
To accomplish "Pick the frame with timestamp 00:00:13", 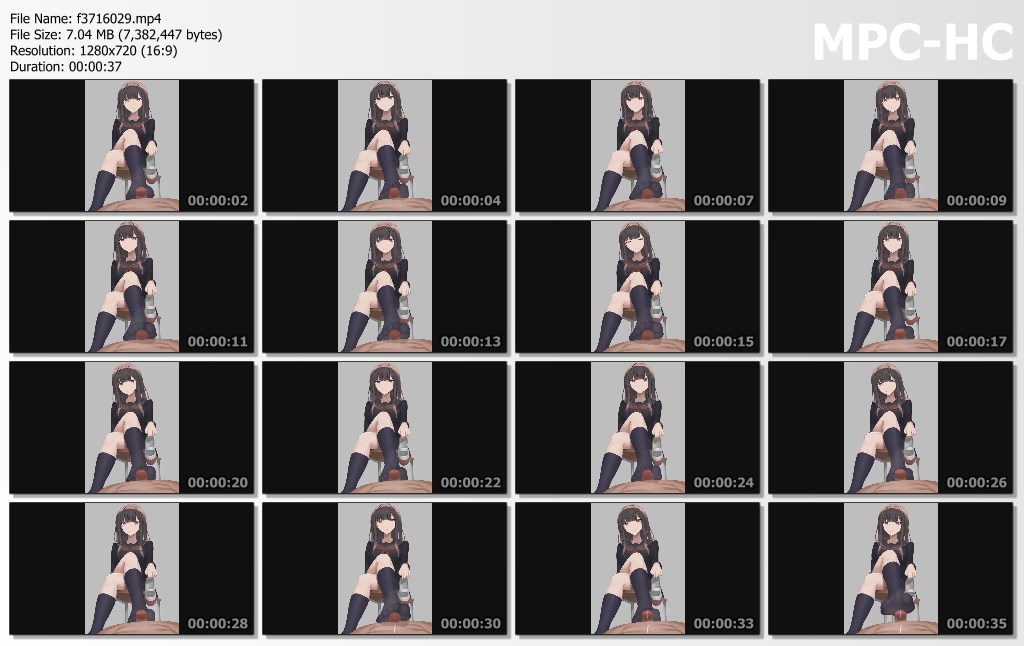I will [x=385, y=287].
